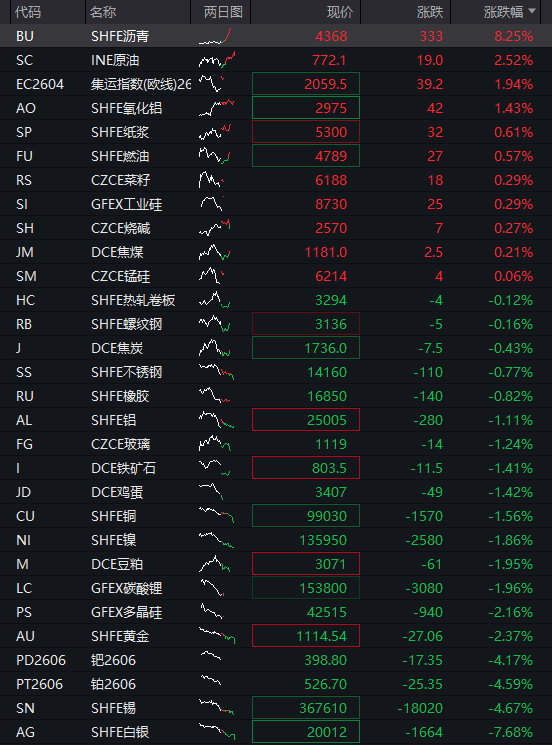Open the INE原油 two-day mini chart
The image size is (552, 745).
point(217,60)
